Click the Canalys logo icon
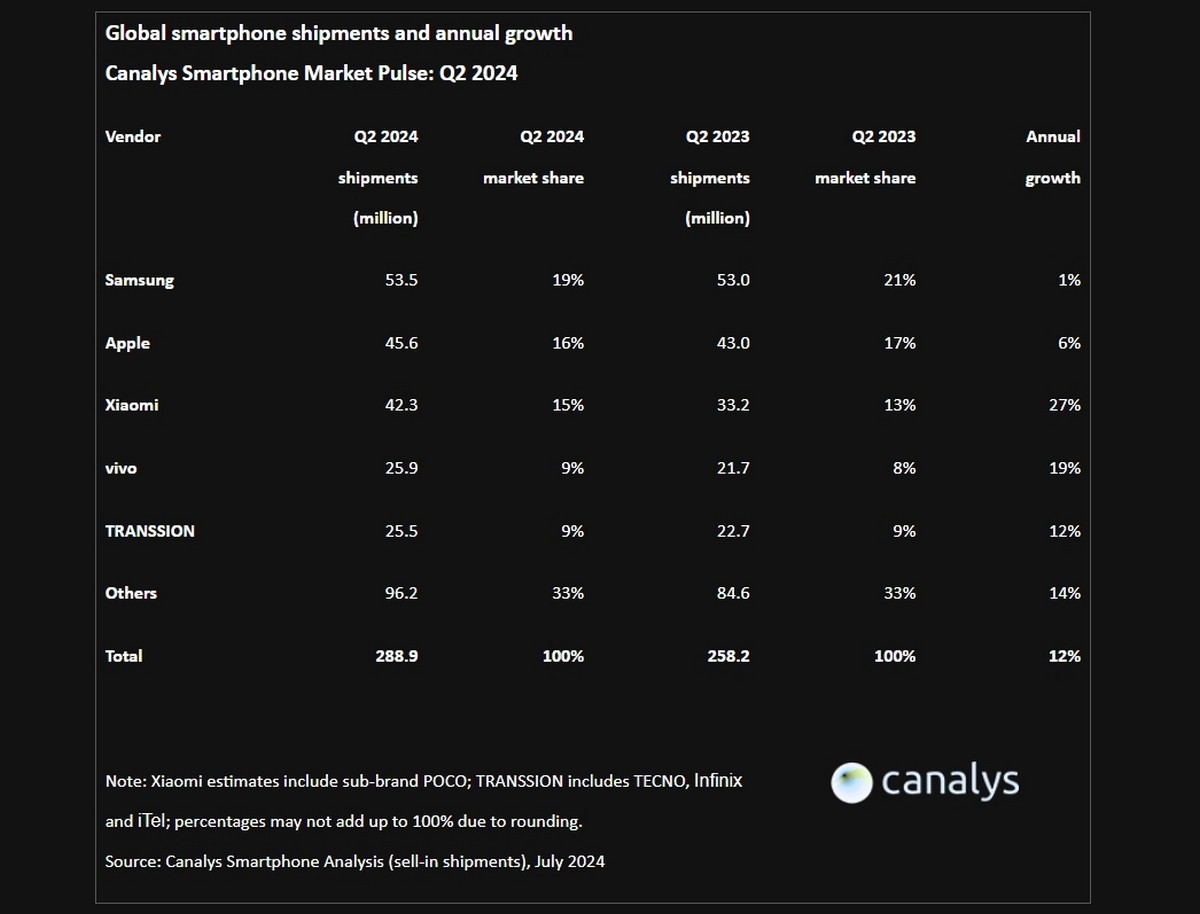1200x914 pixels. tap(852, 782)
